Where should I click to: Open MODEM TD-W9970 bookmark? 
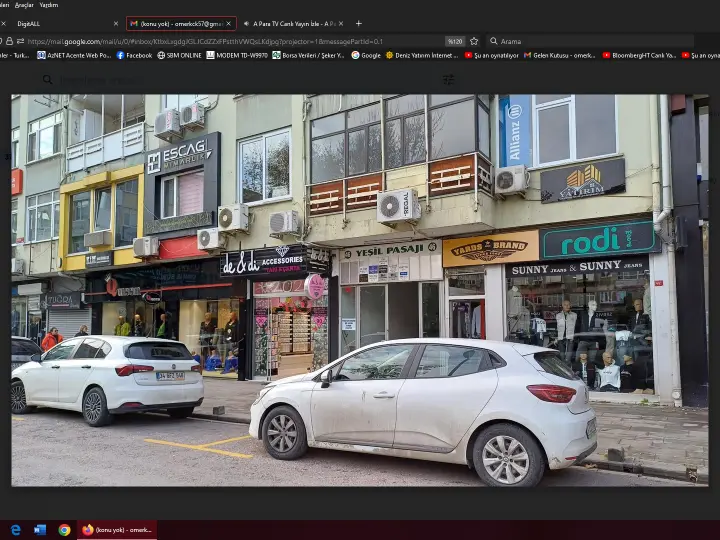237,55
